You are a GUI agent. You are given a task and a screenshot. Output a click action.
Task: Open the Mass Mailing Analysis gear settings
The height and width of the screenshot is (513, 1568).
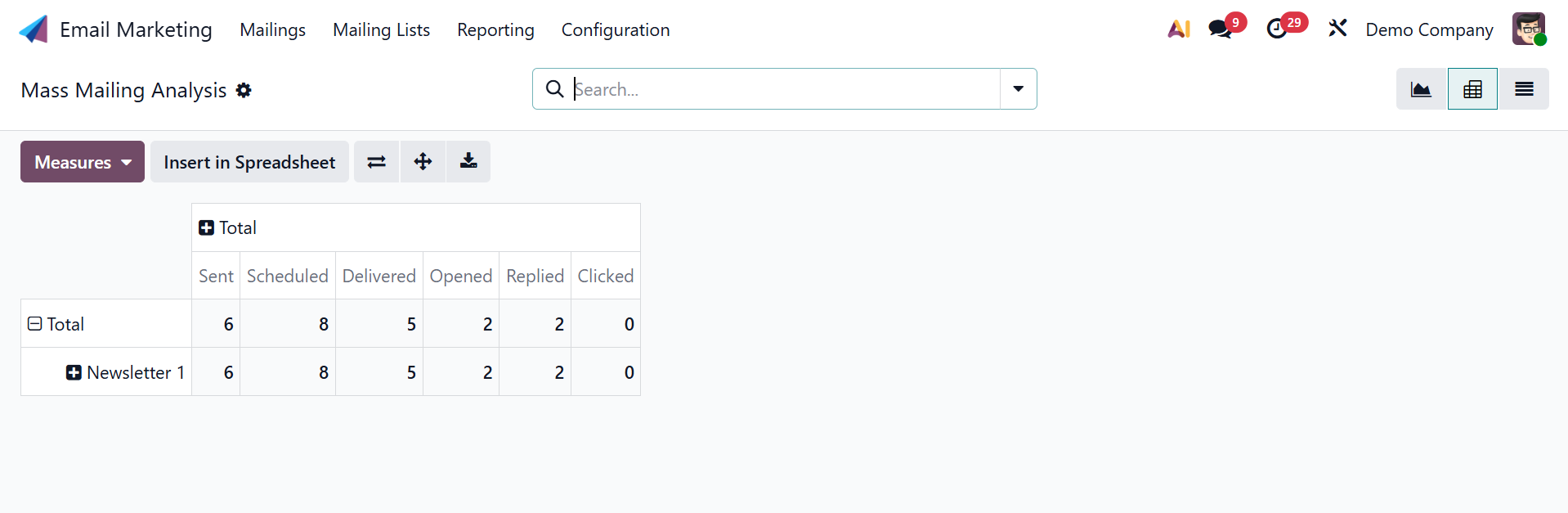pos(244,90)
